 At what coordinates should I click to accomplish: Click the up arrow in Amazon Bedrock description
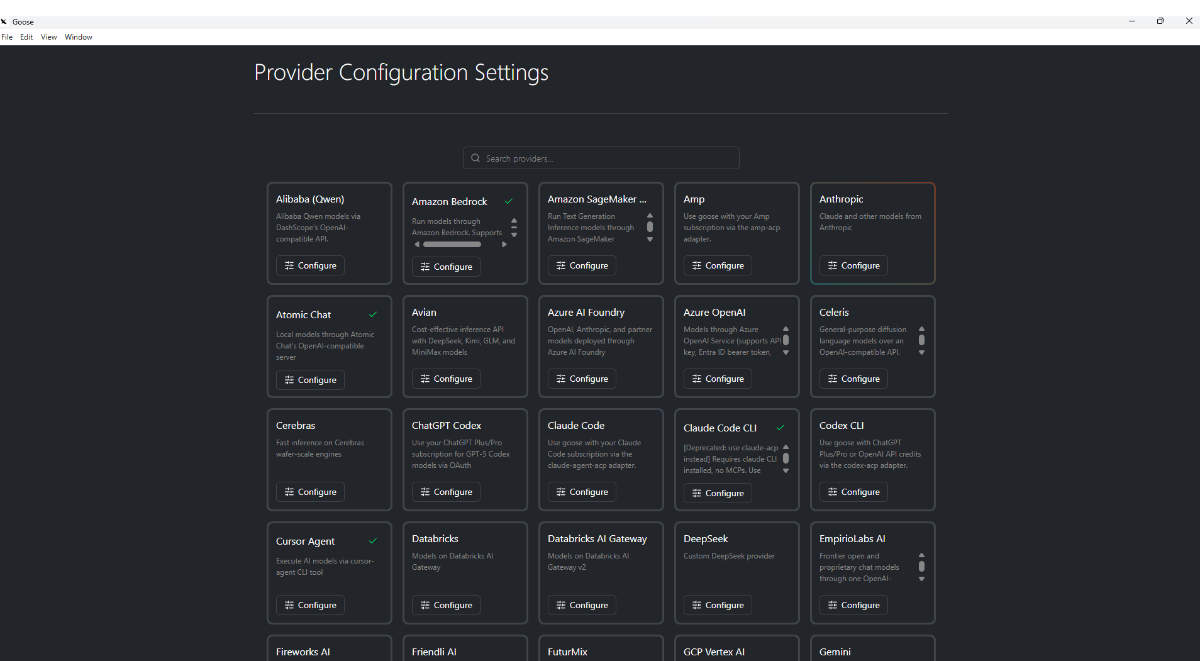coord(514,221)
